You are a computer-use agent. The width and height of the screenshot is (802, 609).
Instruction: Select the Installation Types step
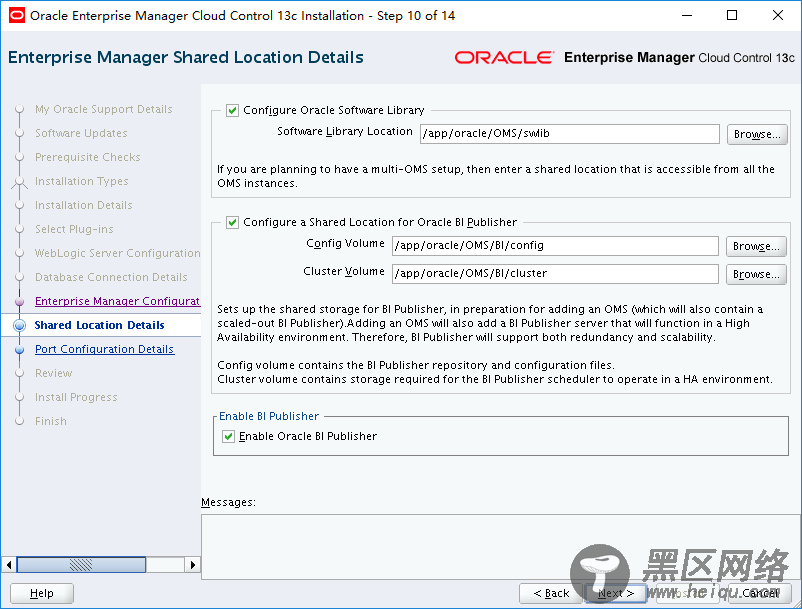pos(81,182)
